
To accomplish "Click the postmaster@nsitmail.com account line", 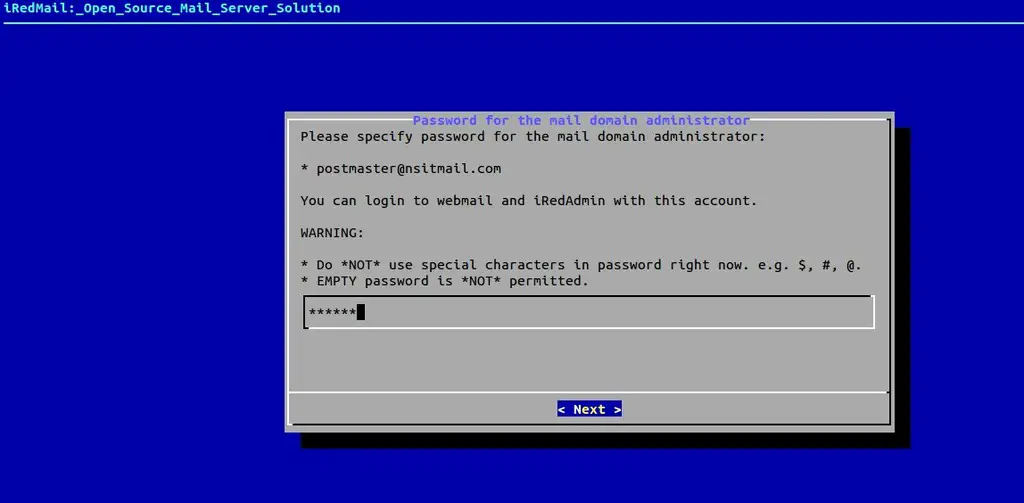I will click(401, 169).
